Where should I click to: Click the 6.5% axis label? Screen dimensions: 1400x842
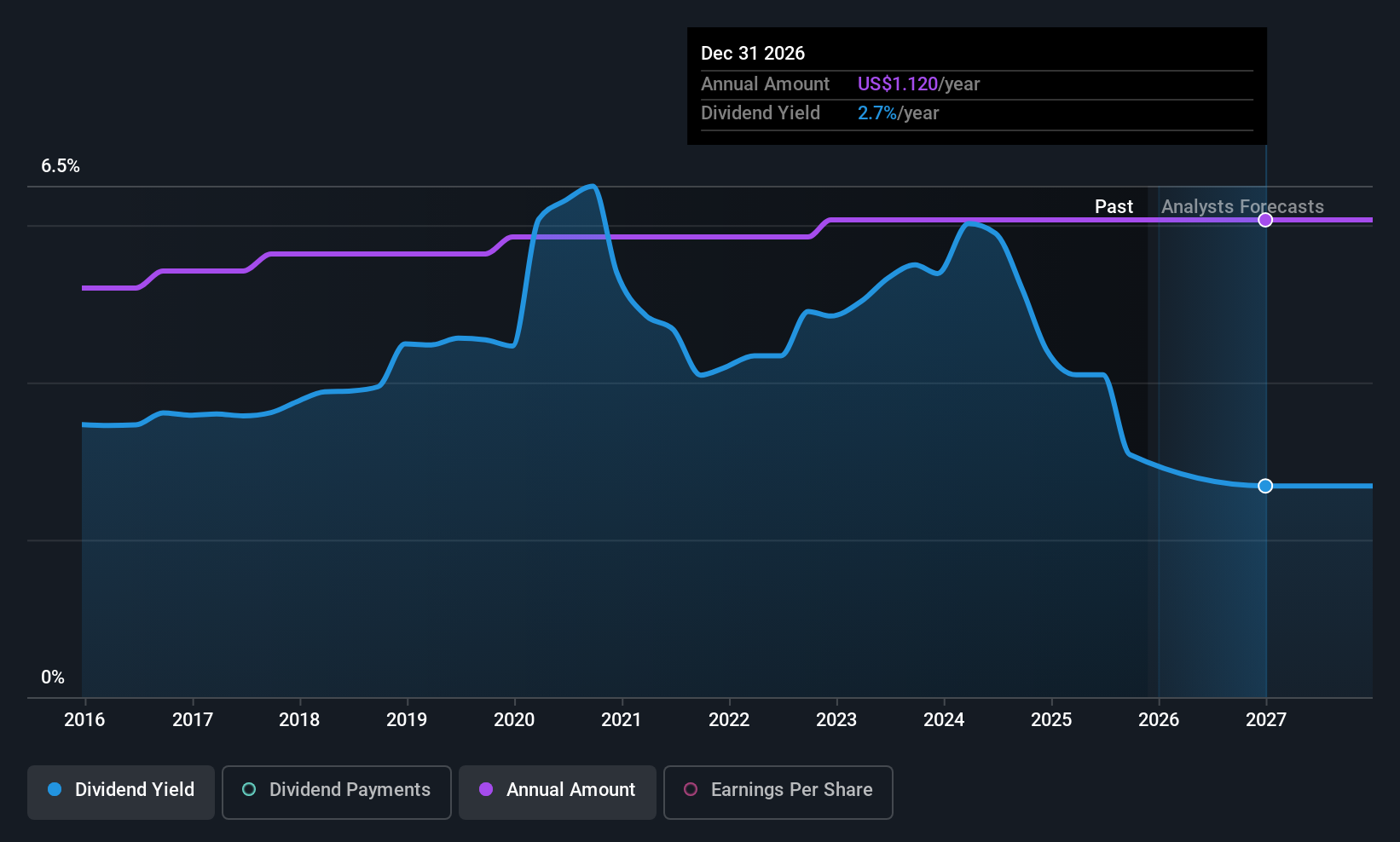pos(60,166)
